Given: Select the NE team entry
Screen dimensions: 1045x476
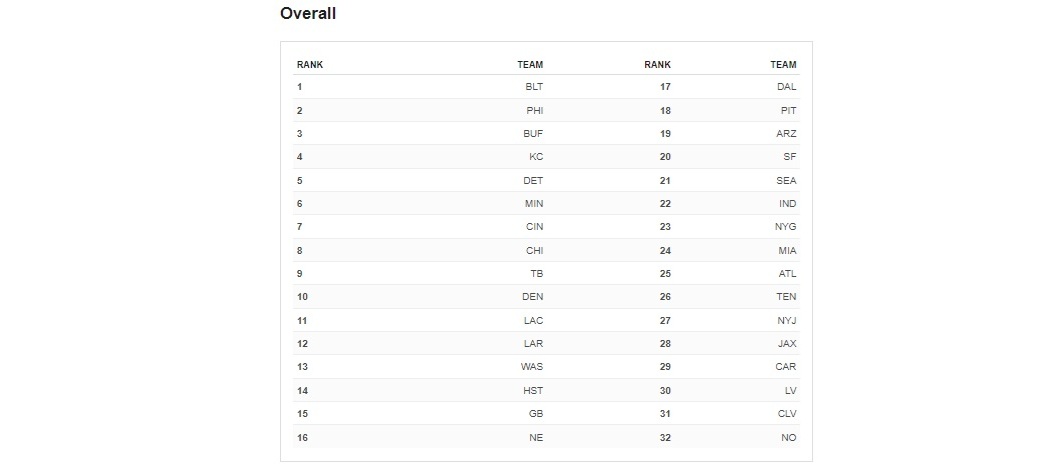Looking at the screenshot, I should (x=536, y=438).
